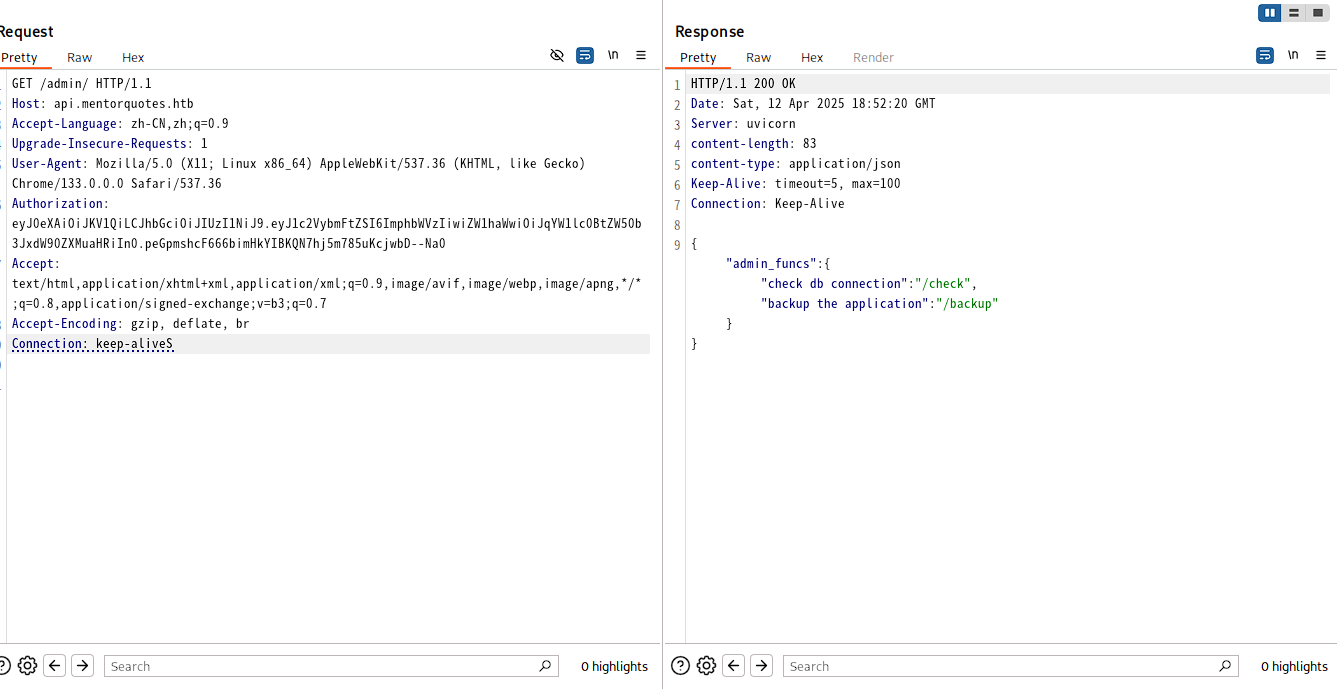The width and height of the screenshot is (1337, 689).
Task: Open the Render tab in Response
Action: (873, 58)
